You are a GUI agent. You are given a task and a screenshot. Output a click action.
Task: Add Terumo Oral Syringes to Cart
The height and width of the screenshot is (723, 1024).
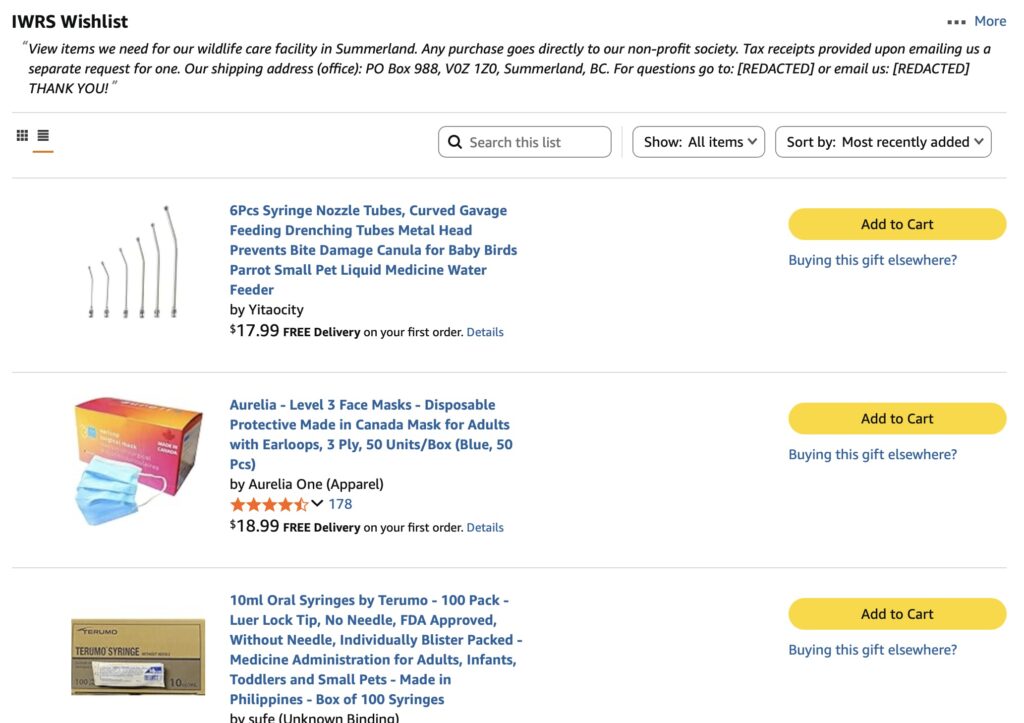pyautogui.click(x=897, y=614)
